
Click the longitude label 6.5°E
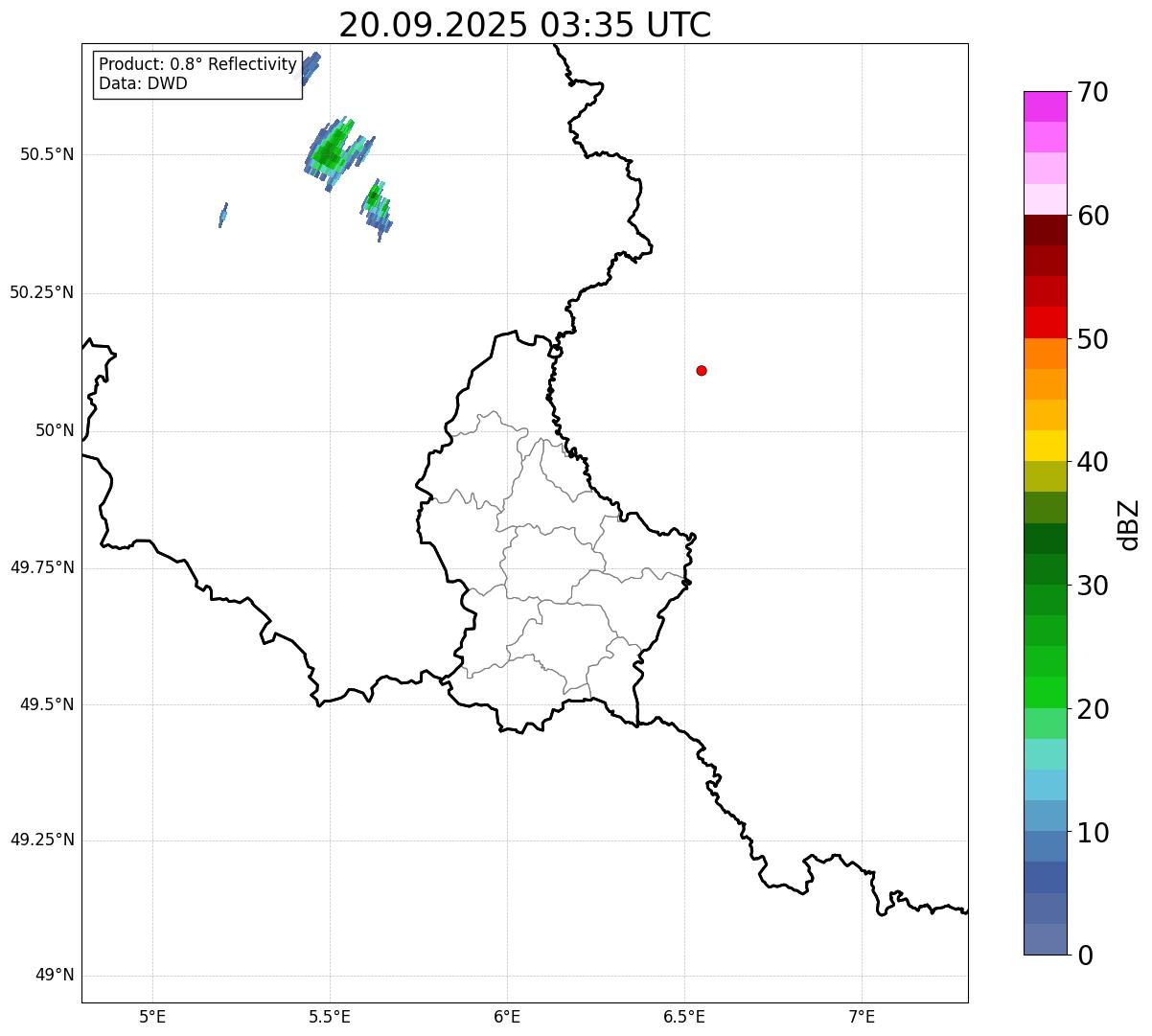(684, 1016)
